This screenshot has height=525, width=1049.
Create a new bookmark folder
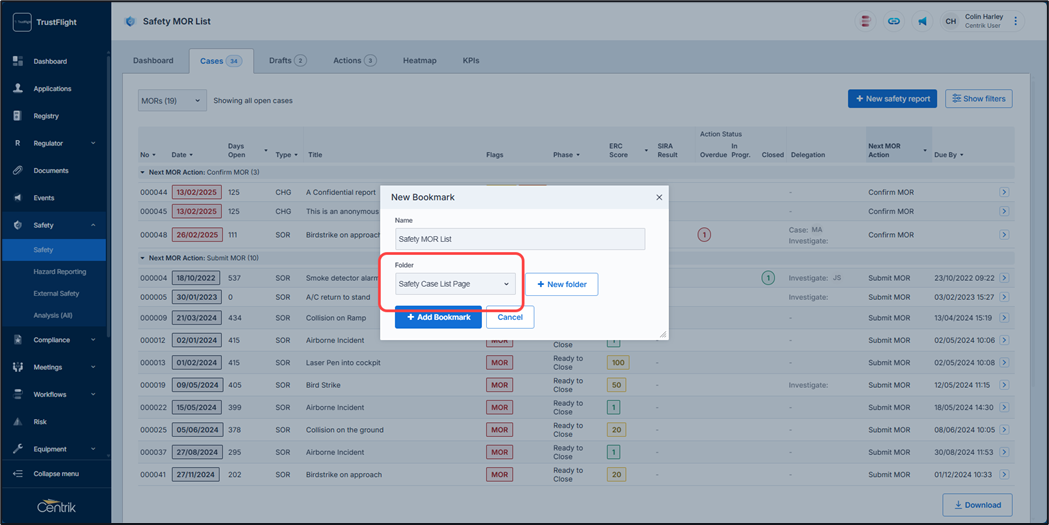point(562,284)
